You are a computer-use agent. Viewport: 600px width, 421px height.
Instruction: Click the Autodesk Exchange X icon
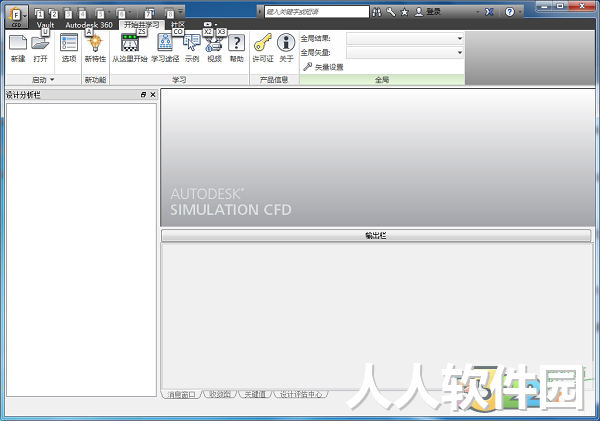point(489,12)
